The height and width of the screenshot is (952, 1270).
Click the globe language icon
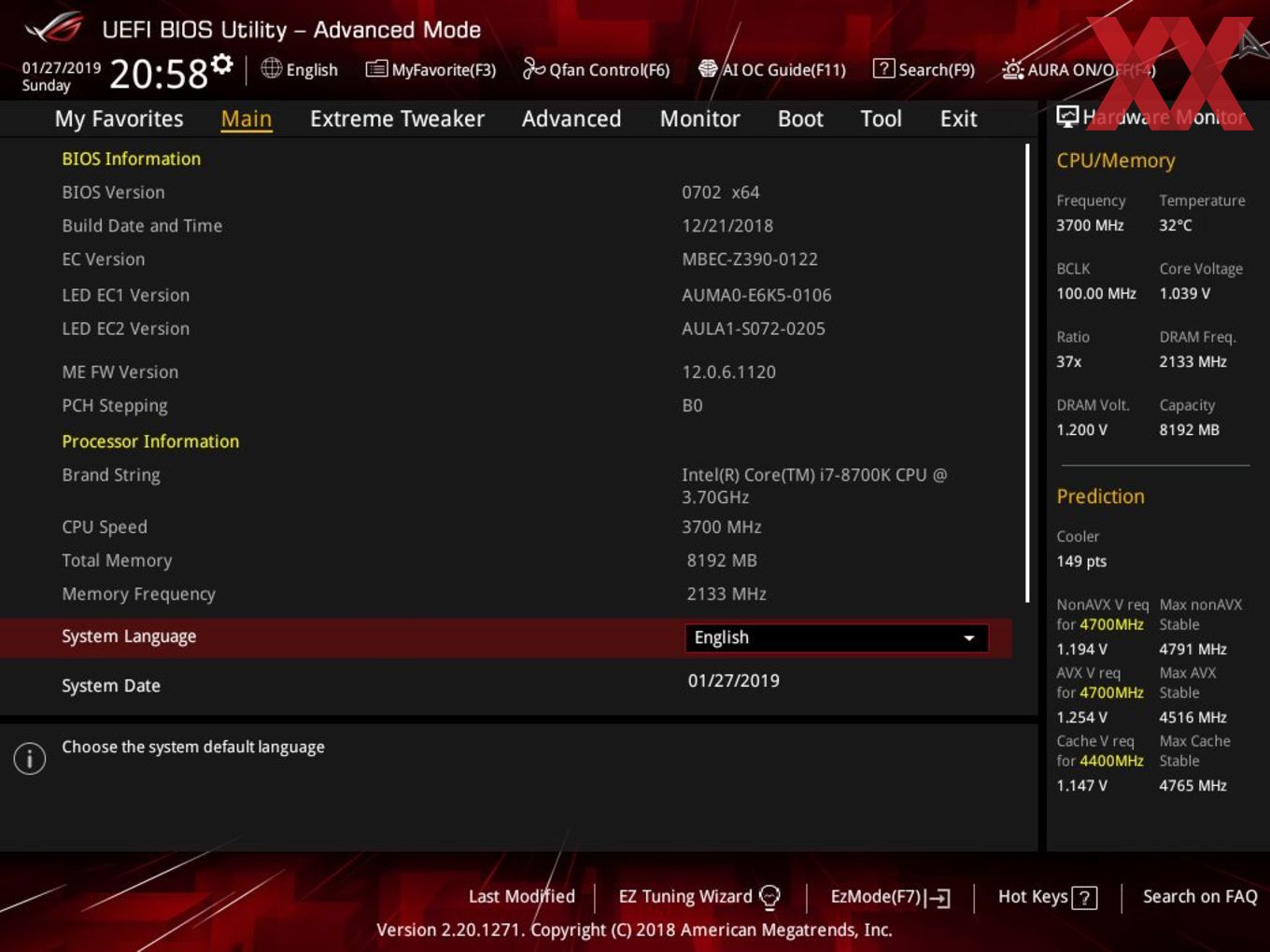(x=271, y=68)
